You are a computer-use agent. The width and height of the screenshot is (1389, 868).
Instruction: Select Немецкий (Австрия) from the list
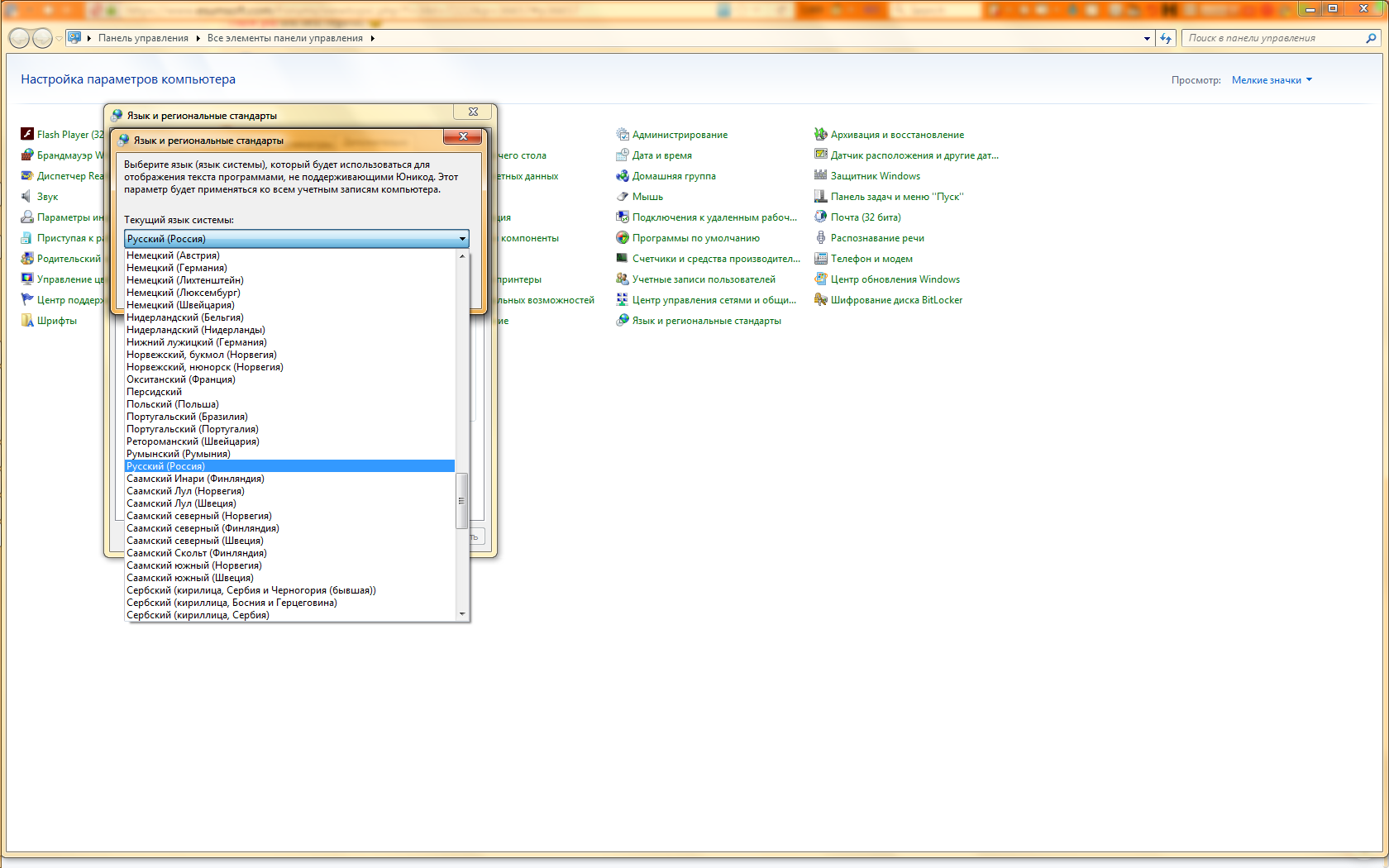[x=289, y=255]
